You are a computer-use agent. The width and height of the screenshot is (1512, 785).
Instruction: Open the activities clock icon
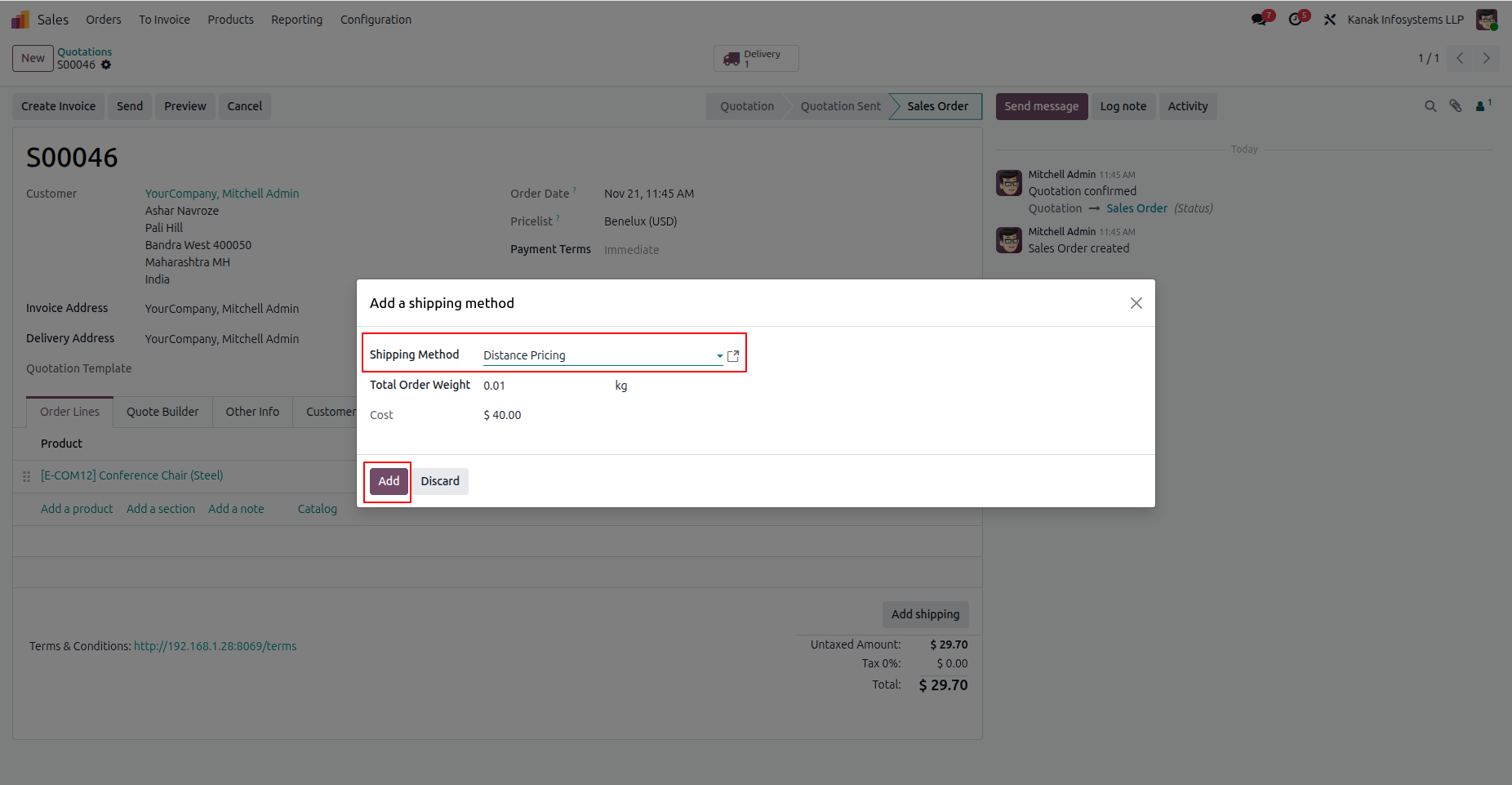pyautogui.click(x=1296, y=20)
